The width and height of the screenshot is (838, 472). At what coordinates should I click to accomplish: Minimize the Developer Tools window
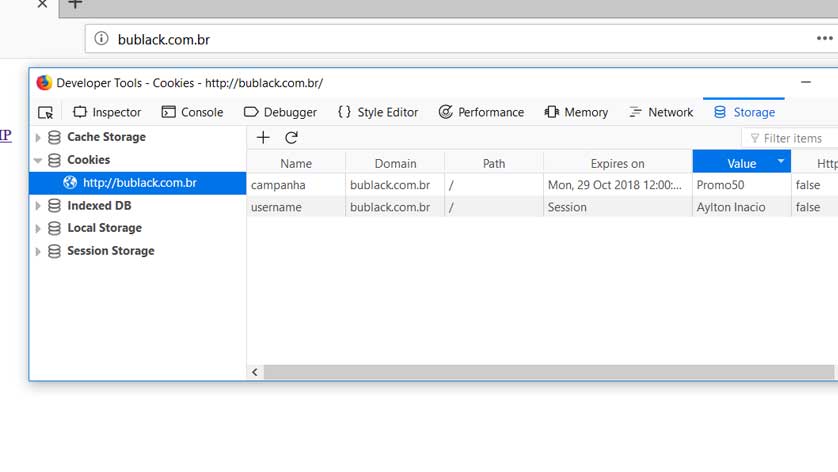(806, 82)
